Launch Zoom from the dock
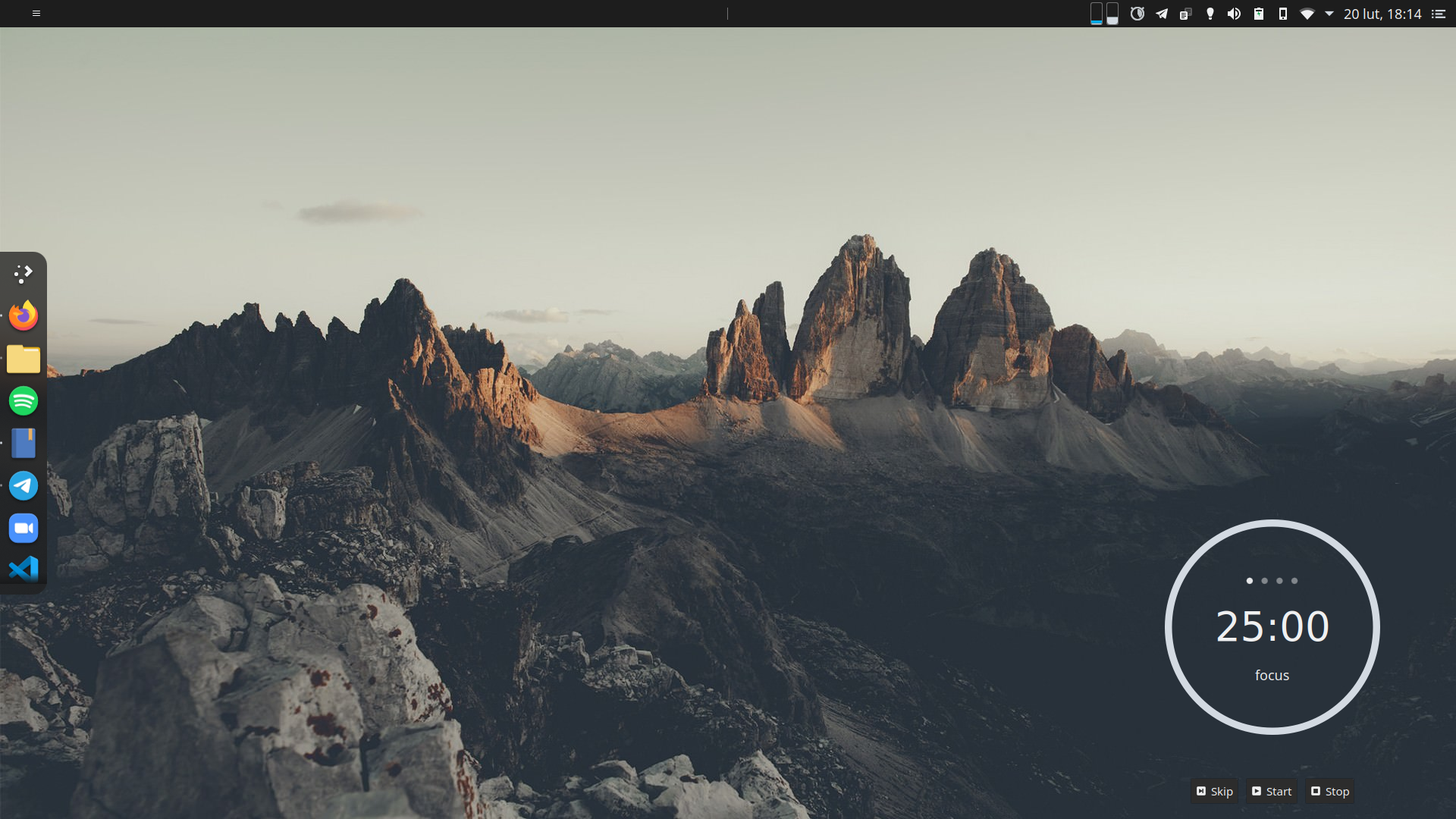This screenshot has height=819, width=1456. coord(24,528)
